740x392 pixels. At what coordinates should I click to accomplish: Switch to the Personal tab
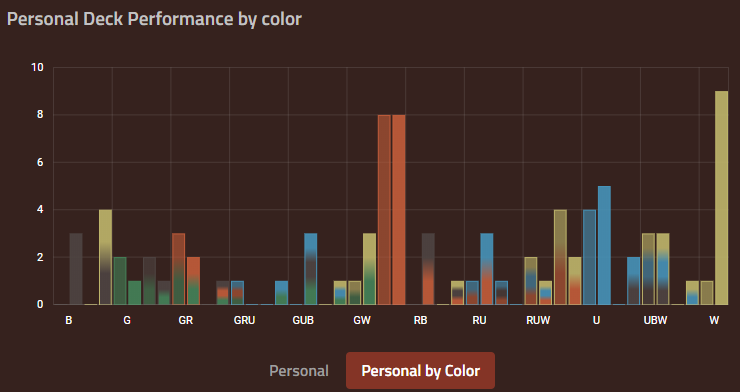point(299,371)
